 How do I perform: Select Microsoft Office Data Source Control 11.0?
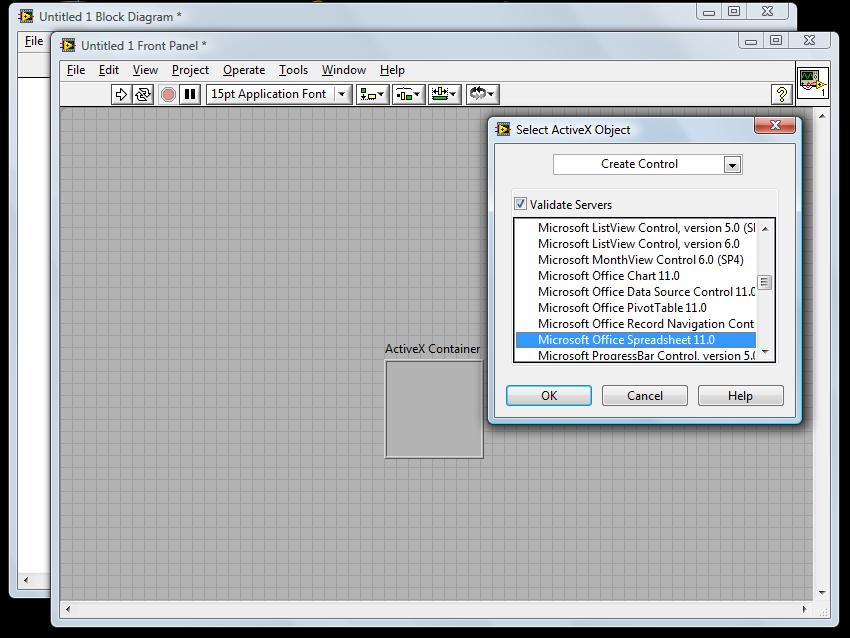(635, 292)
